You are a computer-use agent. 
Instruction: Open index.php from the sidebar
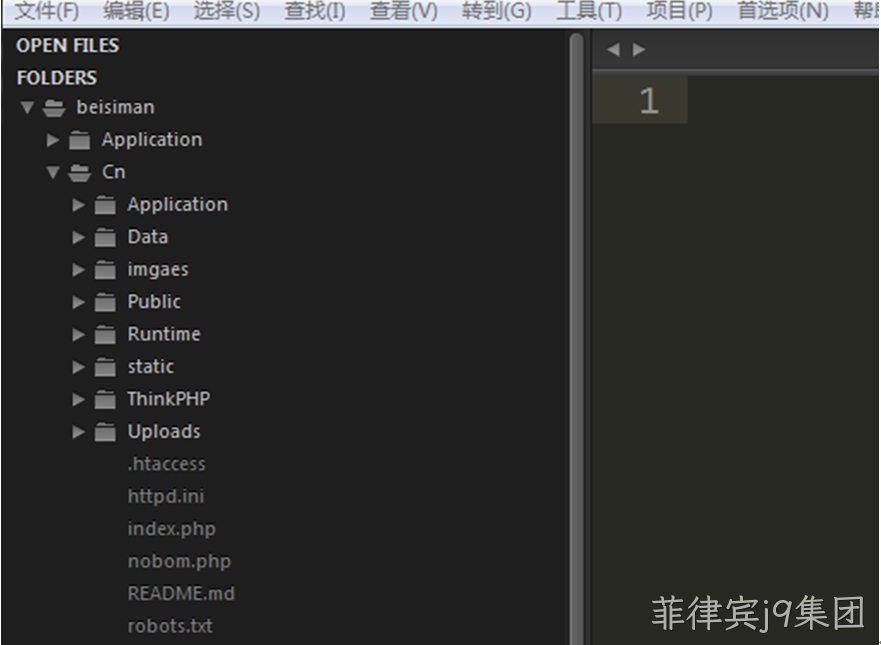coord(171,529)
